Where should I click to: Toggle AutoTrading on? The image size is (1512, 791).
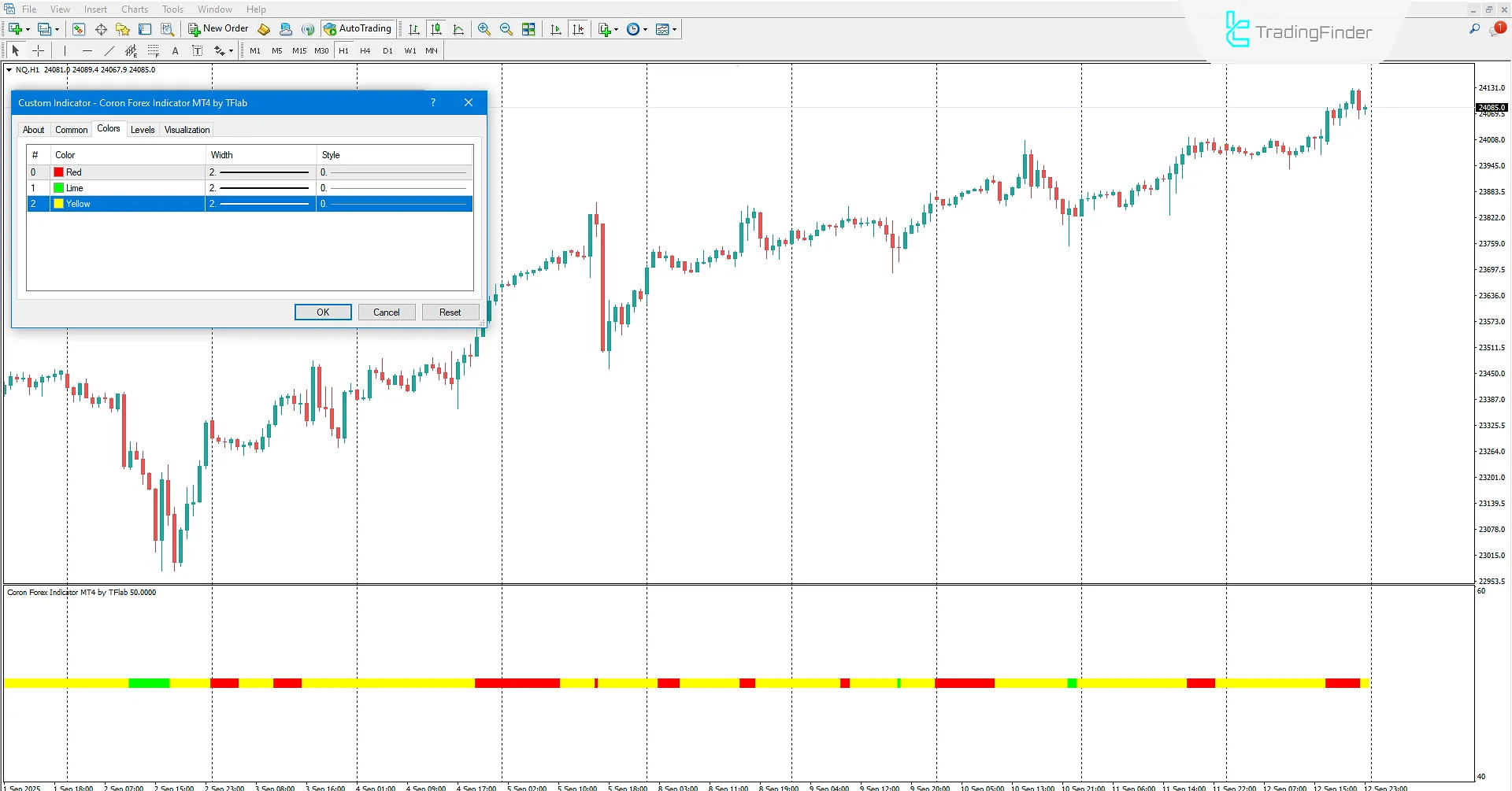click(358, 28)
